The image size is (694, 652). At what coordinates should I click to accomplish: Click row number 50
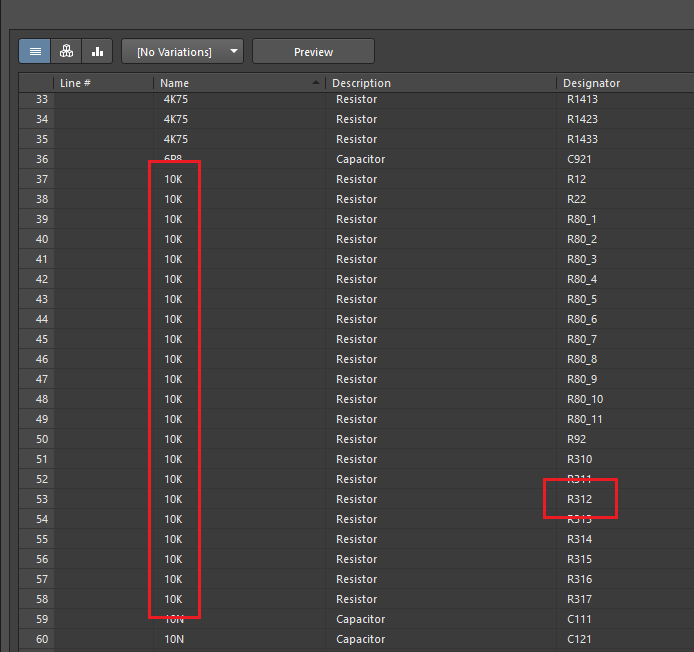[x=42, y=439]
